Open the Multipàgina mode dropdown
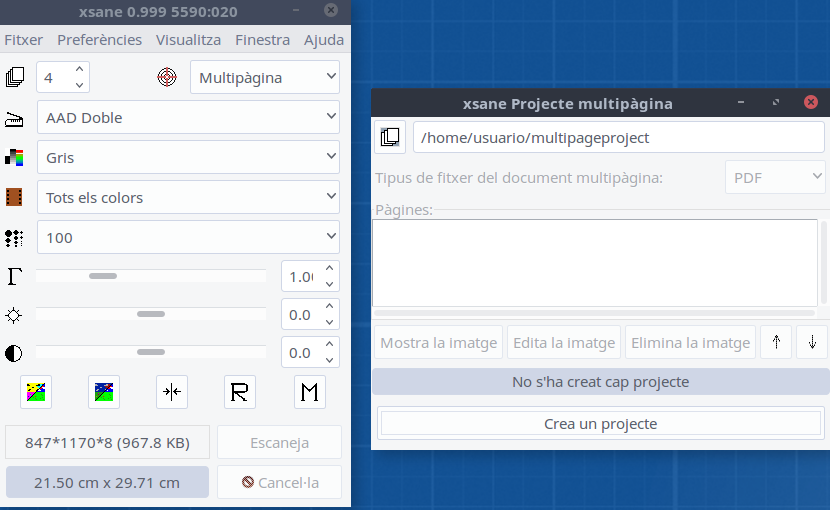 265,77
